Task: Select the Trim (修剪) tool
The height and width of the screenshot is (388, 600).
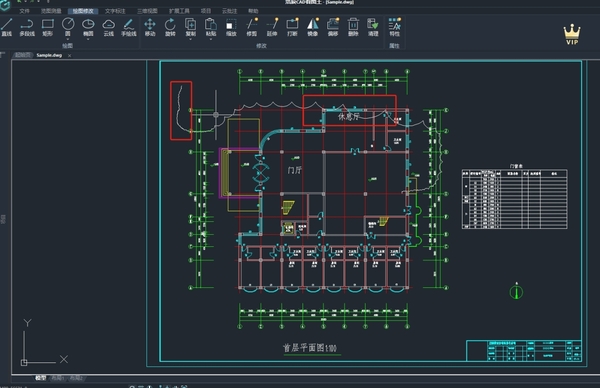Action: pyautogui.click(x=251, y=28)
